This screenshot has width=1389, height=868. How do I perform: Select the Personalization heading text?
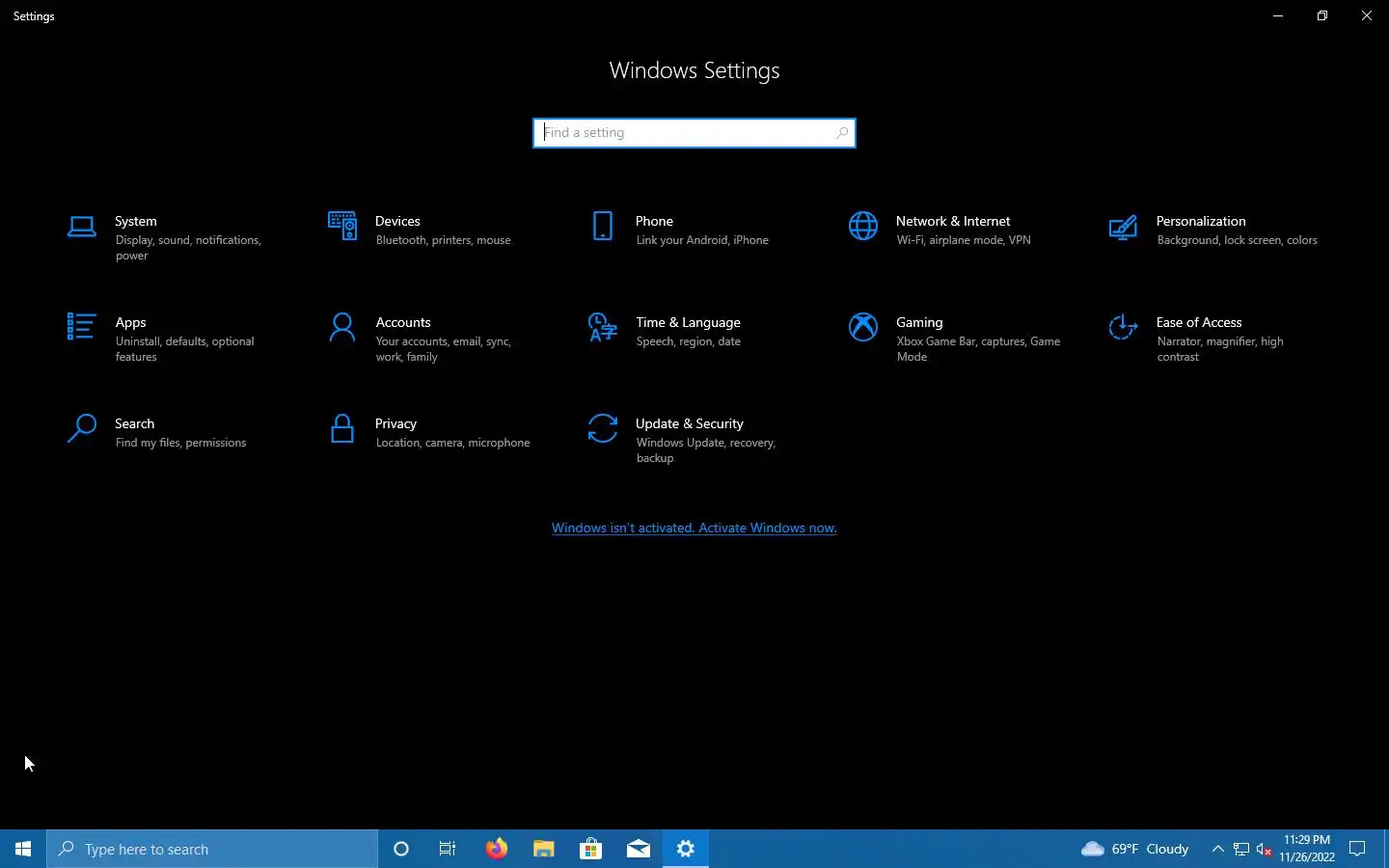[1201, 221]
